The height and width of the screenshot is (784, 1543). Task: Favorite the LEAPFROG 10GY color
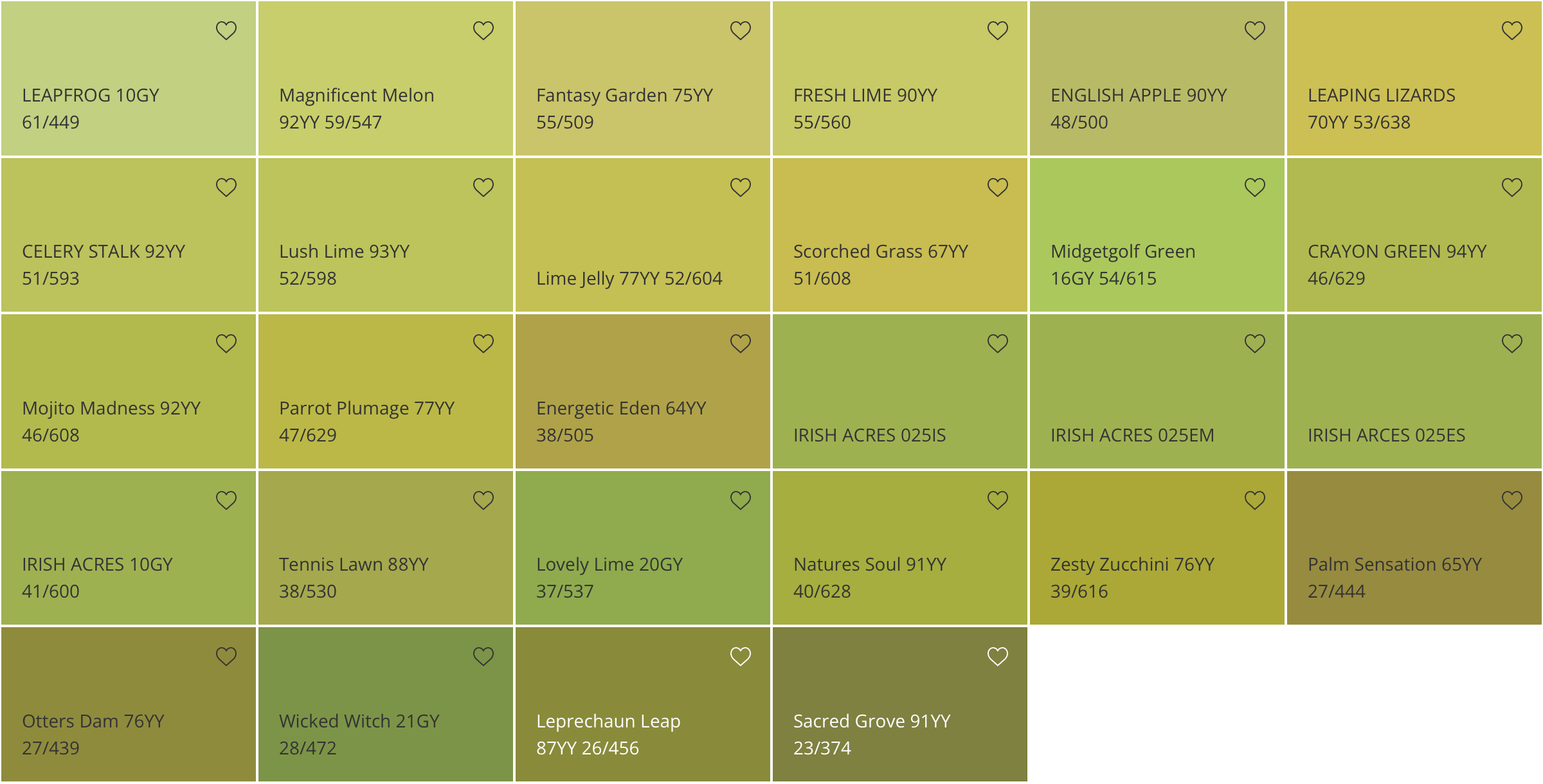coord(226,31)
